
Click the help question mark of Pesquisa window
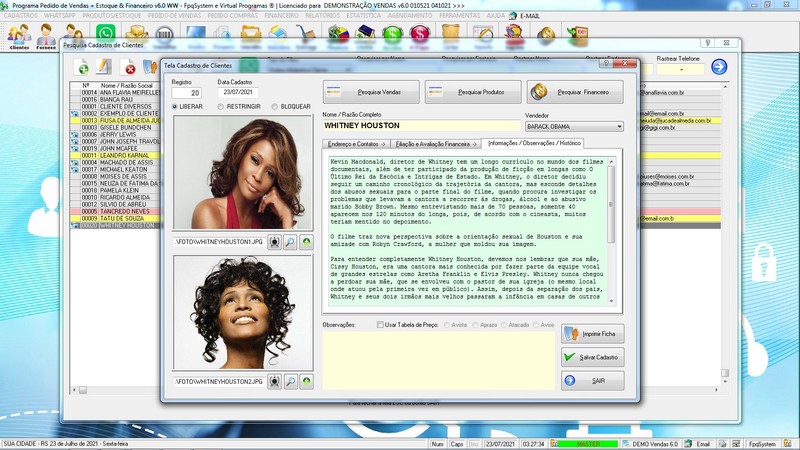708,43
